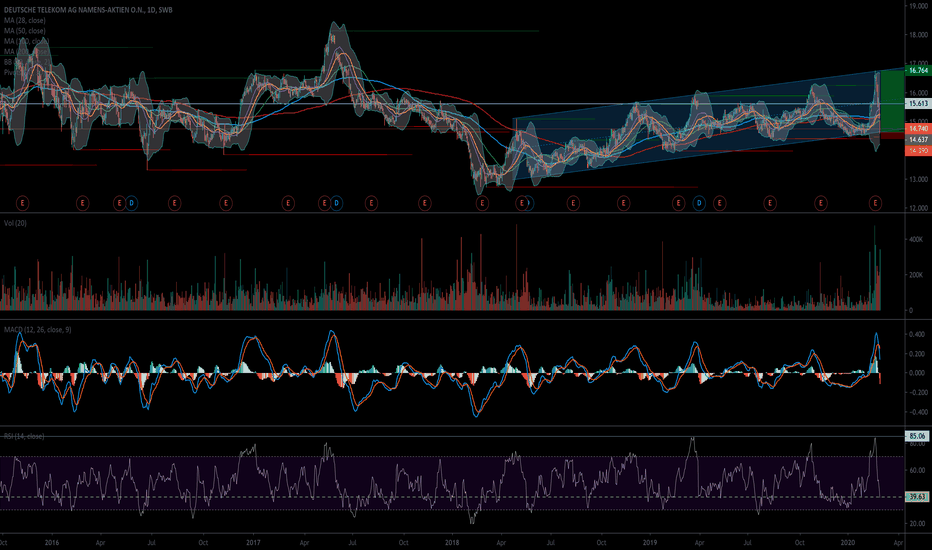Click the 2019 label on time axis
This screenshot has height=550, width=932.
pyautogui.click(x=650, y=542)
